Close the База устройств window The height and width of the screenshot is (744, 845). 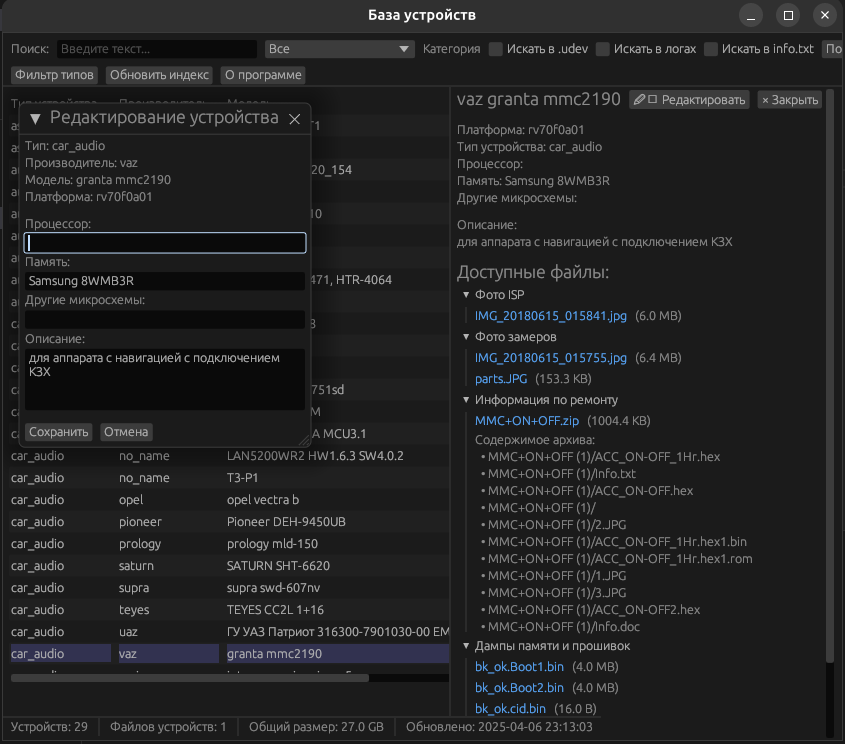[825, 16]
